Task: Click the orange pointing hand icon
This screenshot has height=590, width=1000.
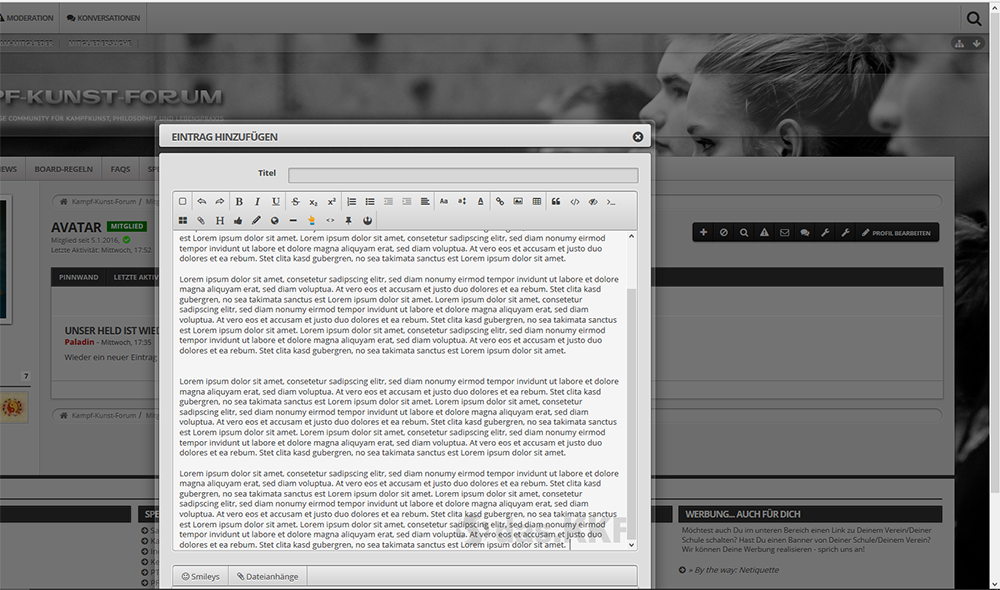Action: [311, 221]
